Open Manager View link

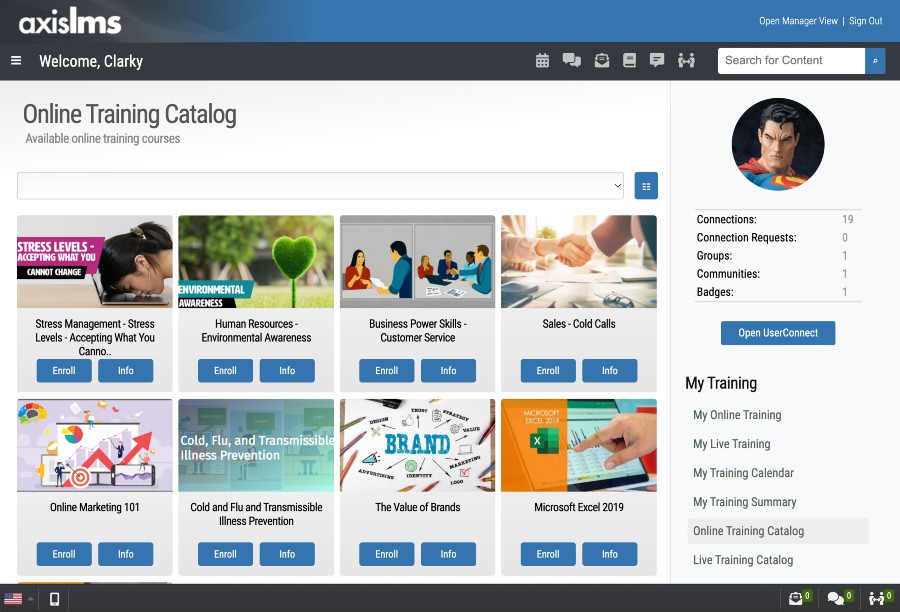point(798,21)
